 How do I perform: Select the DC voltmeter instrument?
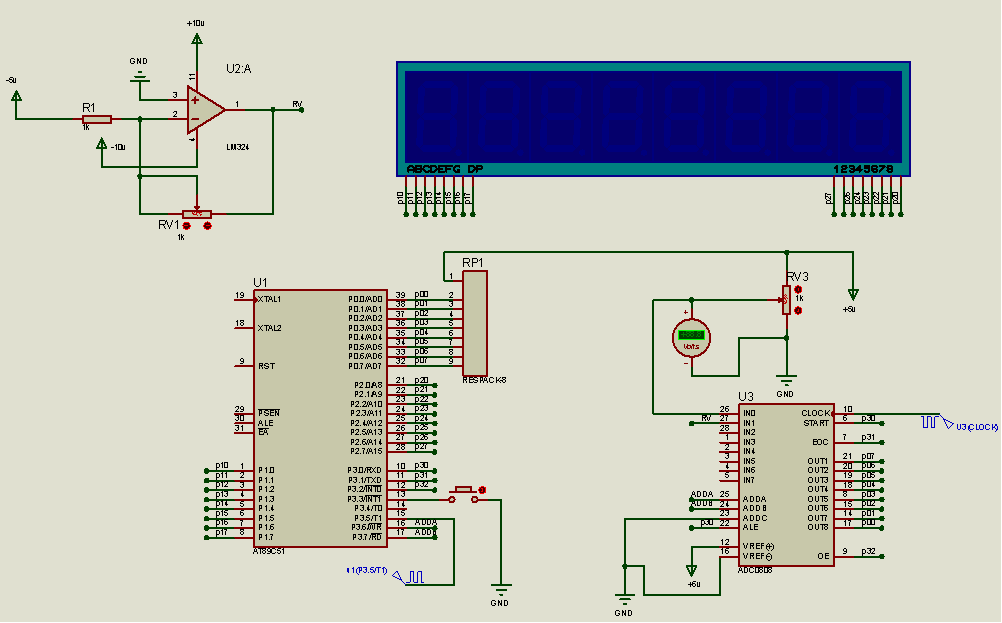691,338
